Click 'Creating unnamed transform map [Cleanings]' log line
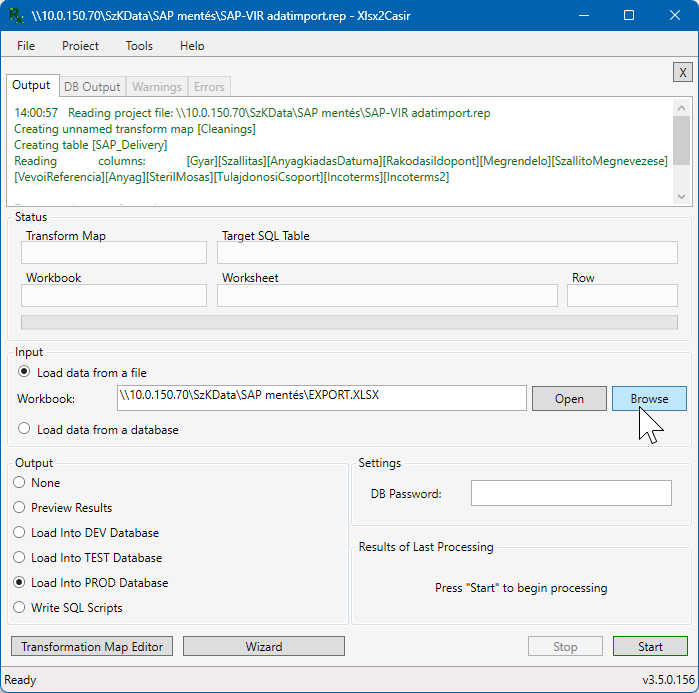Viewport: 699px width, 693px height. click(135, 129)
